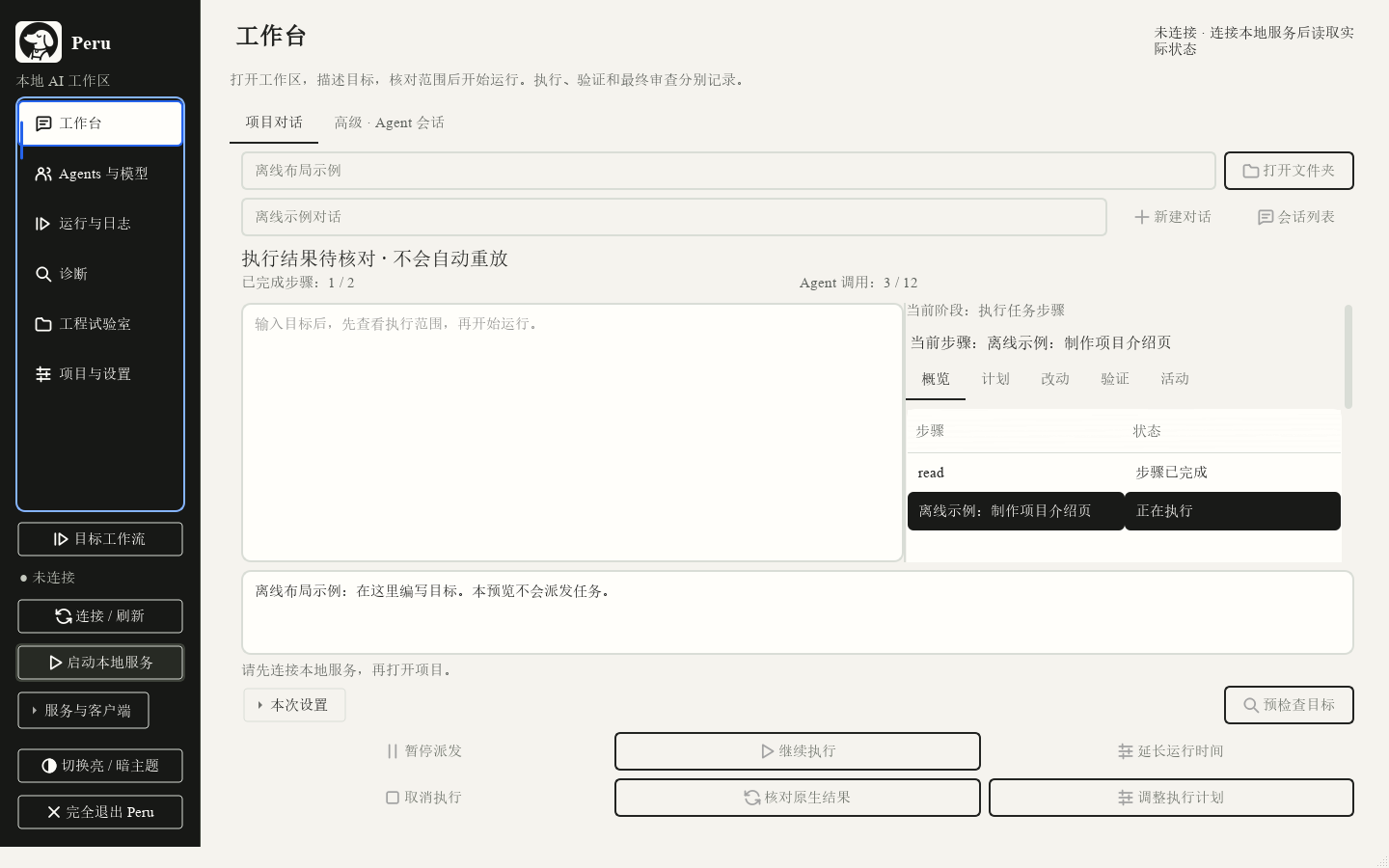Click the 连接 / 刷新 refresh button
The height and width of the screenshot is (868, 1389).
pyautogui.click(x=100, y=616)
